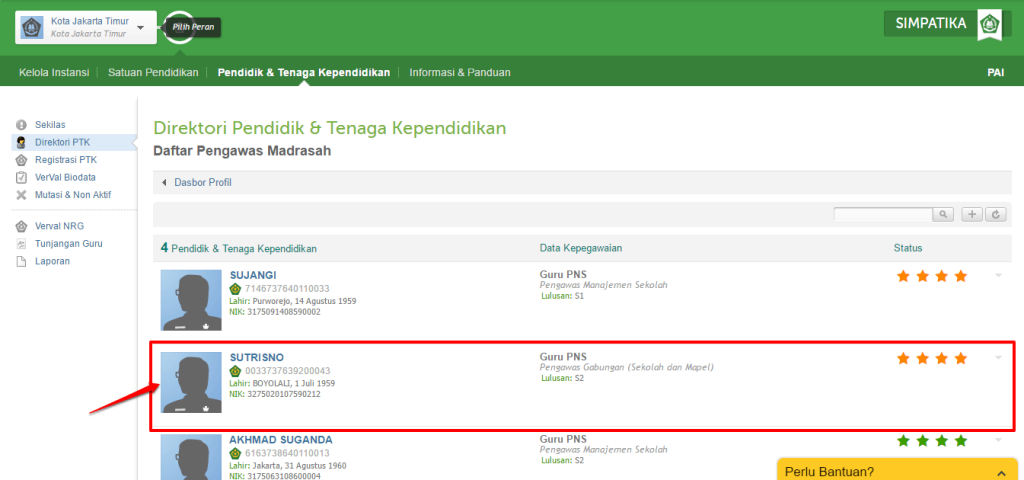
Task: Click the emblem icon beside 6163738640110013
Action: point(235,453)
